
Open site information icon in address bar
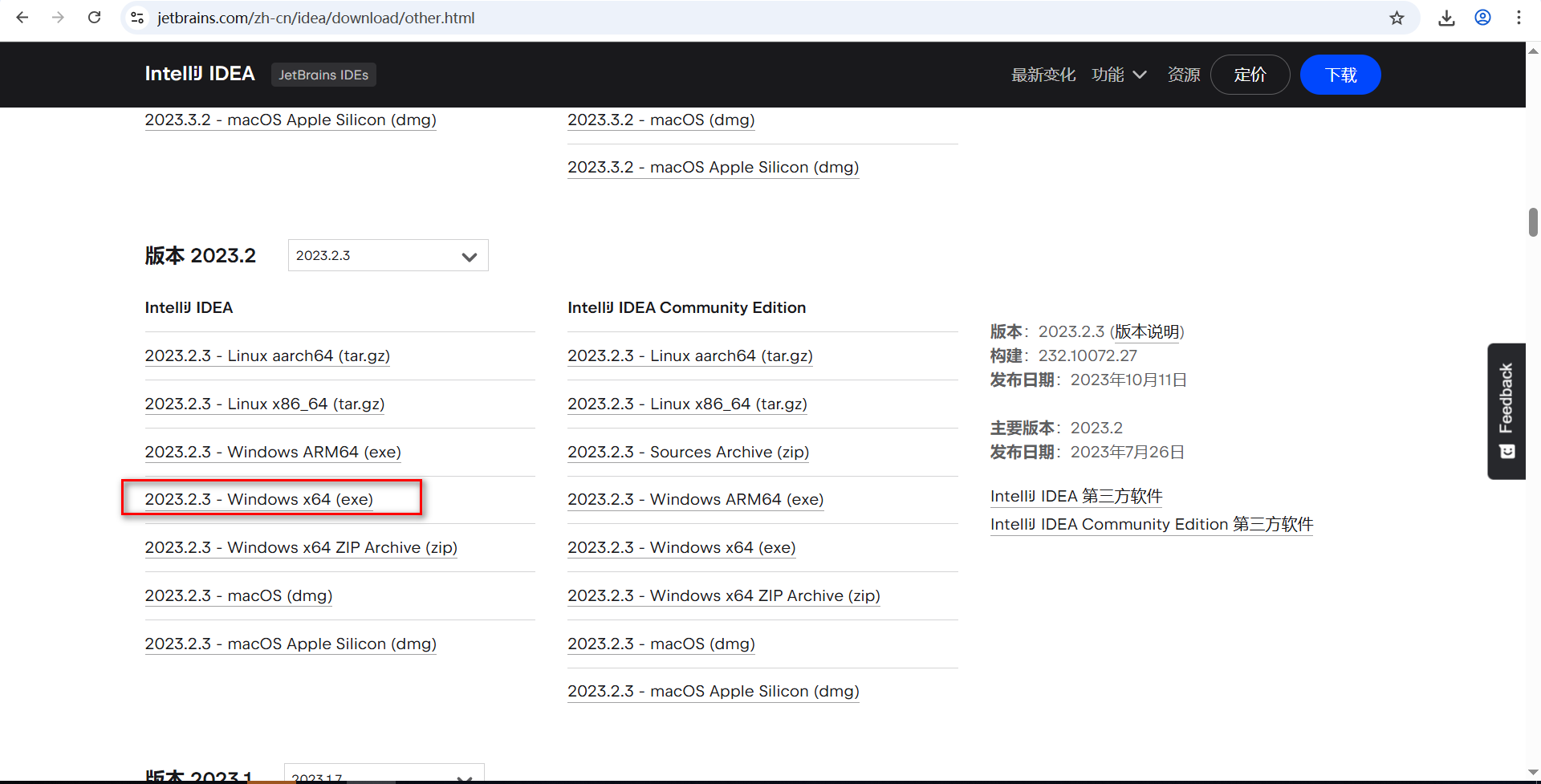tap(137, 18)
